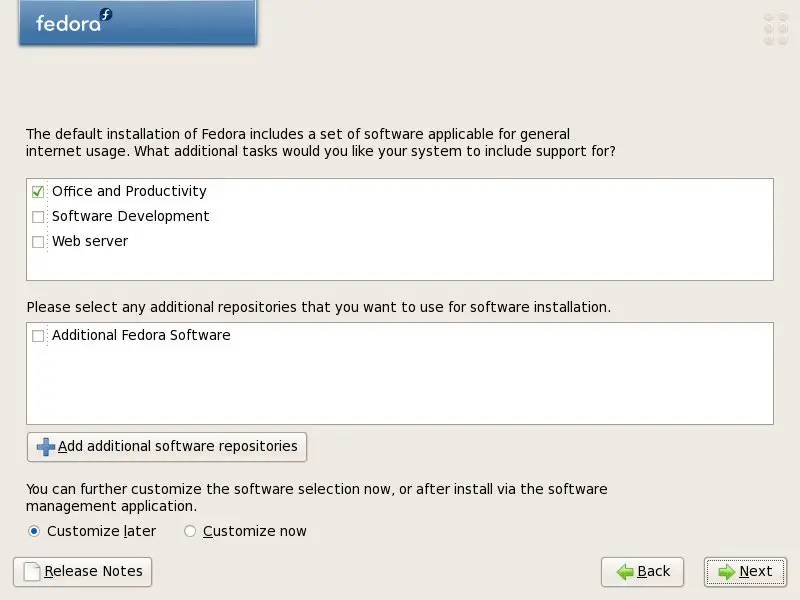Click the green right arrow icon on Next
The image size is (800, 600).
click(727, 572)
